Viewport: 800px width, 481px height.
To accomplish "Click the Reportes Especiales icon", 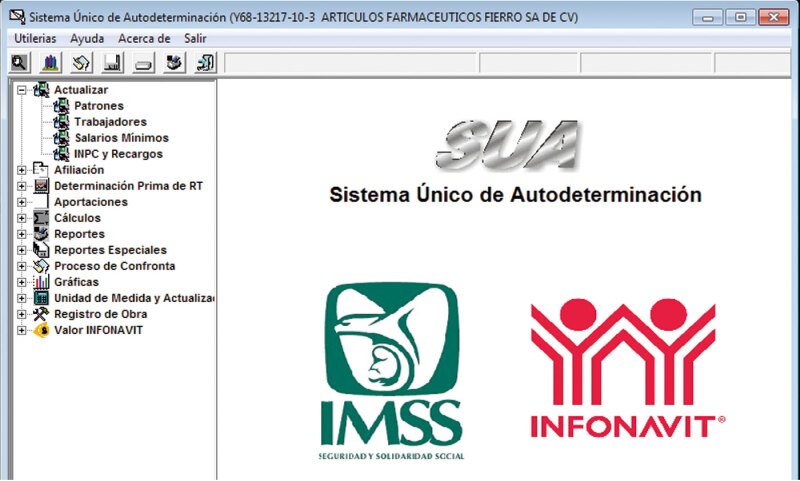I will tap(41, 250).
